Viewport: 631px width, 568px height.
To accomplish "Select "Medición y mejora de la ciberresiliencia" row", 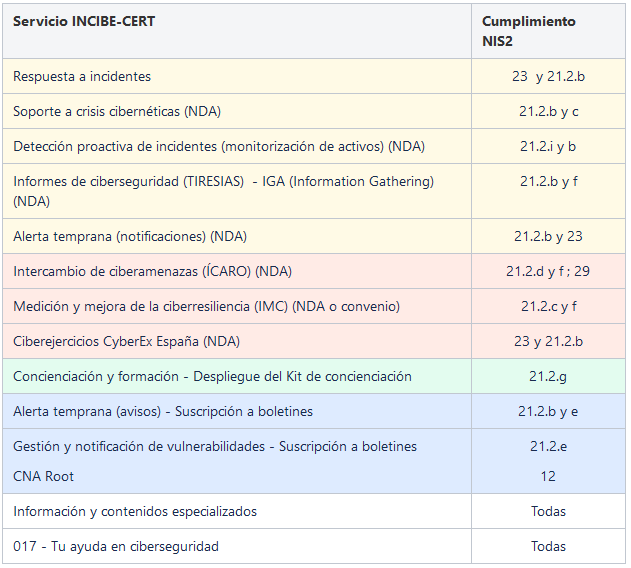I will click(x=206, y=306).
